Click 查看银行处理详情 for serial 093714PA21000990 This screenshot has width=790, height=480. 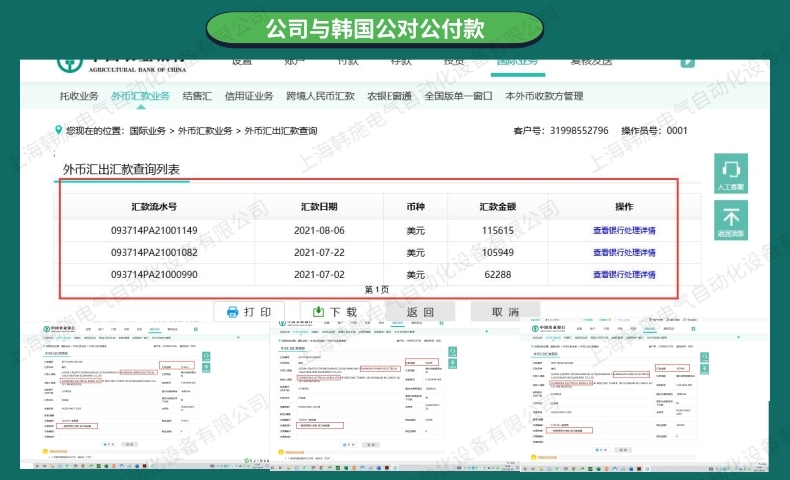(x=624, y=274)
